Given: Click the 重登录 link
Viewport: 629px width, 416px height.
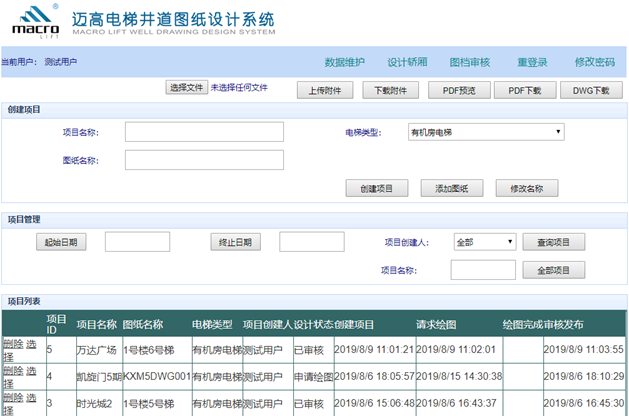Looking at the screenshot, I should point(532,62).
